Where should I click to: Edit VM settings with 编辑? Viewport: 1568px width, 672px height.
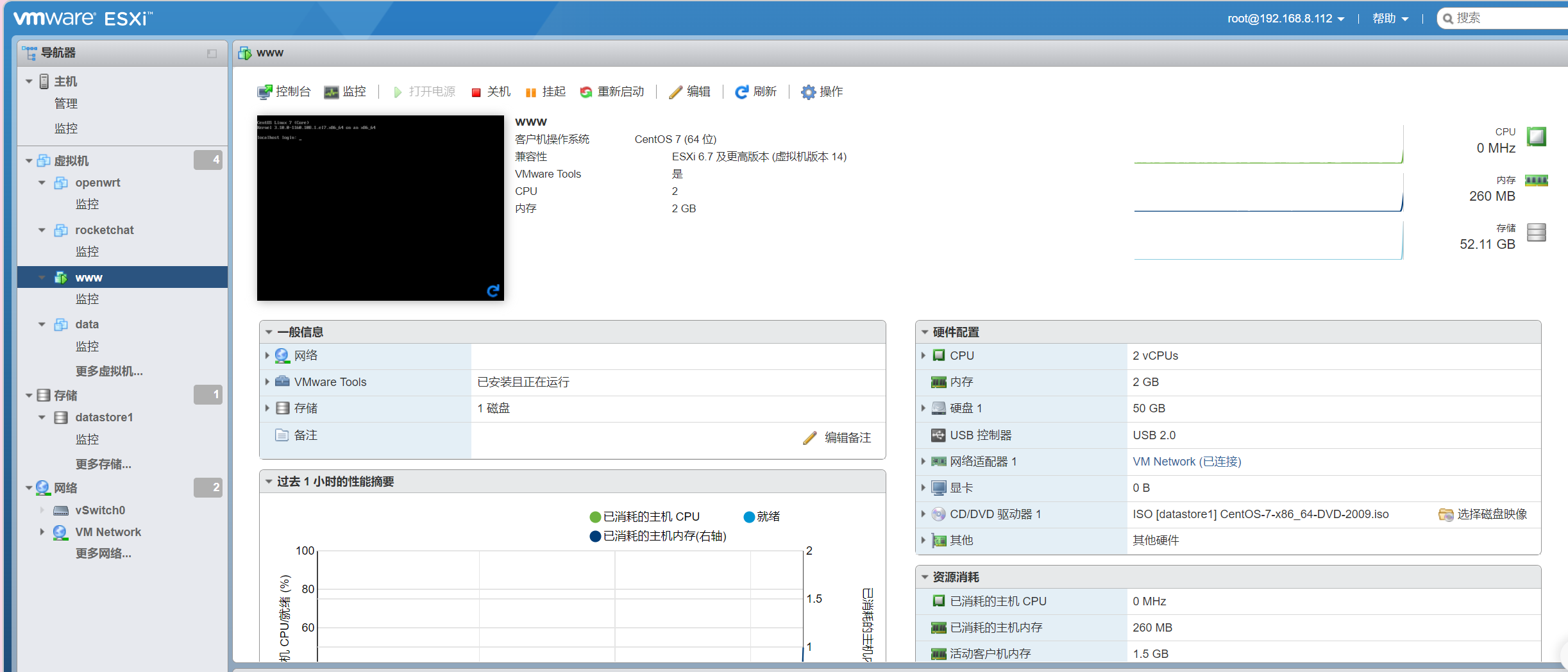(689, 92)
